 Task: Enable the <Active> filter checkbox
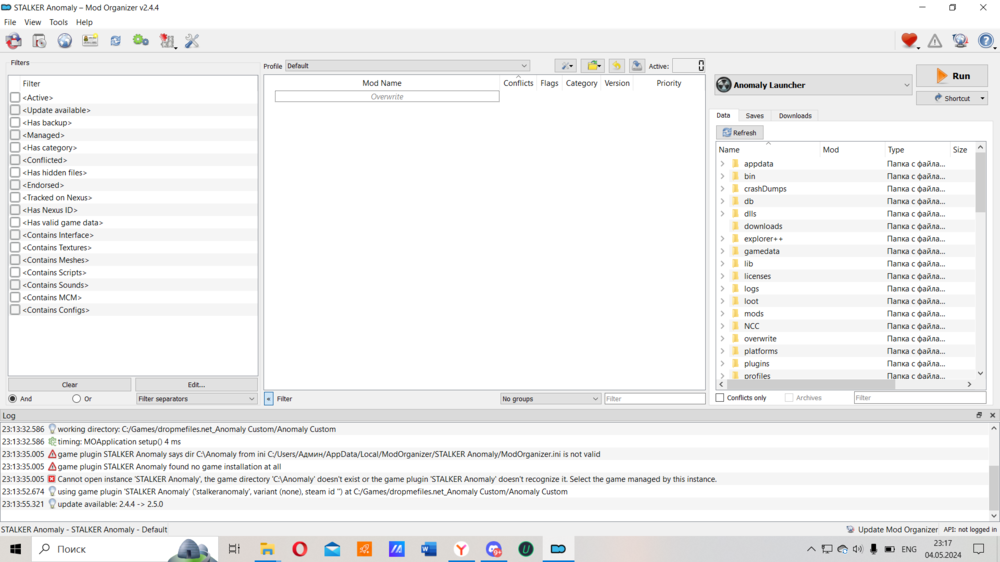click(15, 98)
